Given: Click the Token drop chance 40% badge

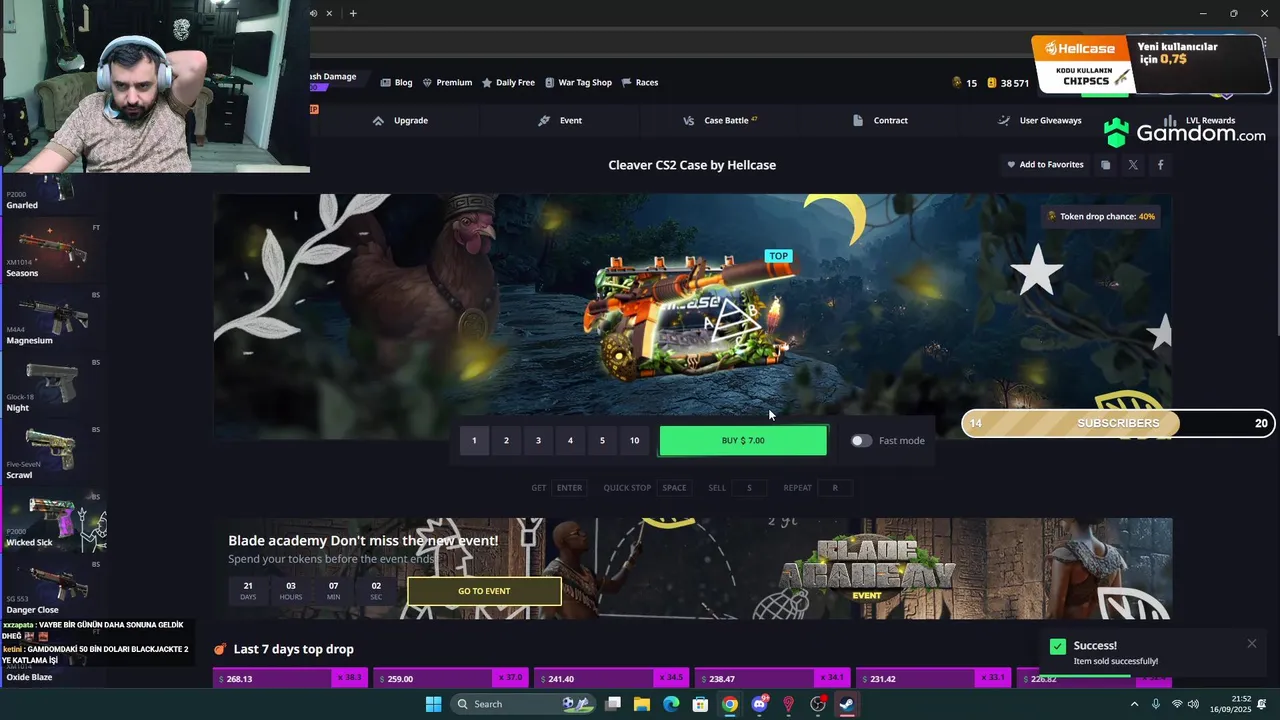Looking at the screenshot, I should pyautogui.click(x=1101, y=216).
